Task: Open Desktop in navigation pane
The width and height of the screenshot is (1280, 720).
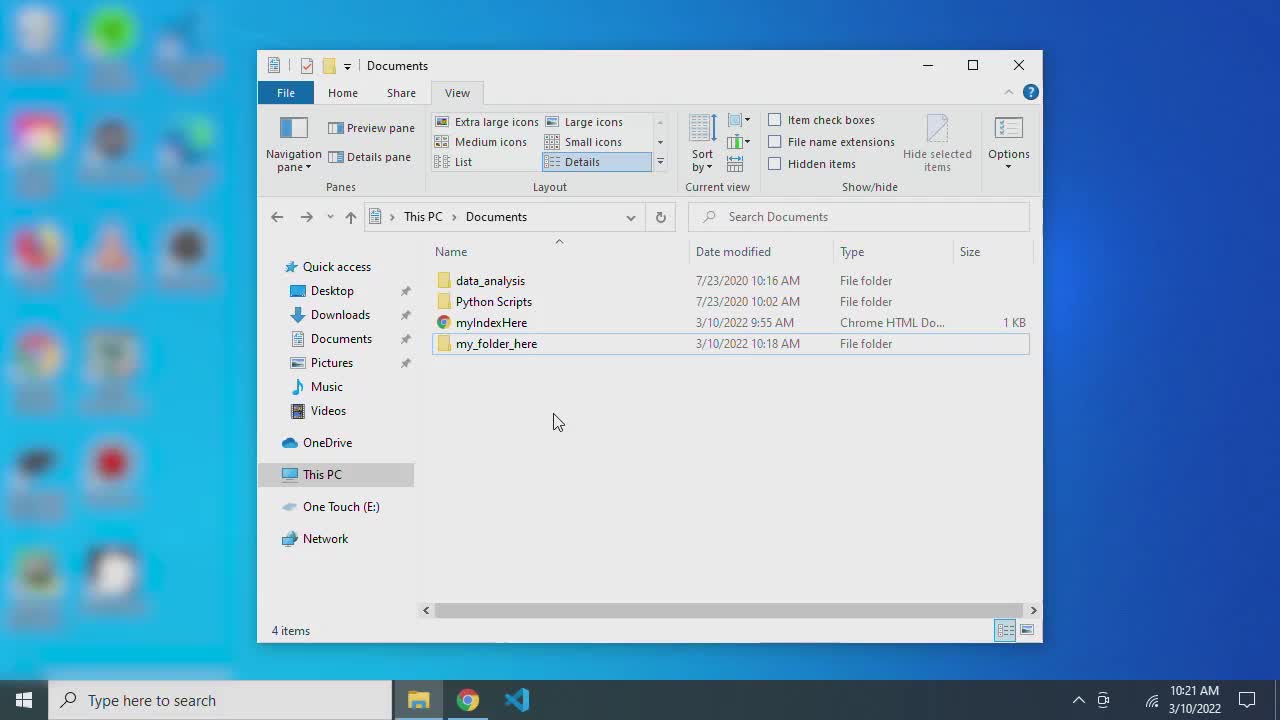Action: pos(332,291)
